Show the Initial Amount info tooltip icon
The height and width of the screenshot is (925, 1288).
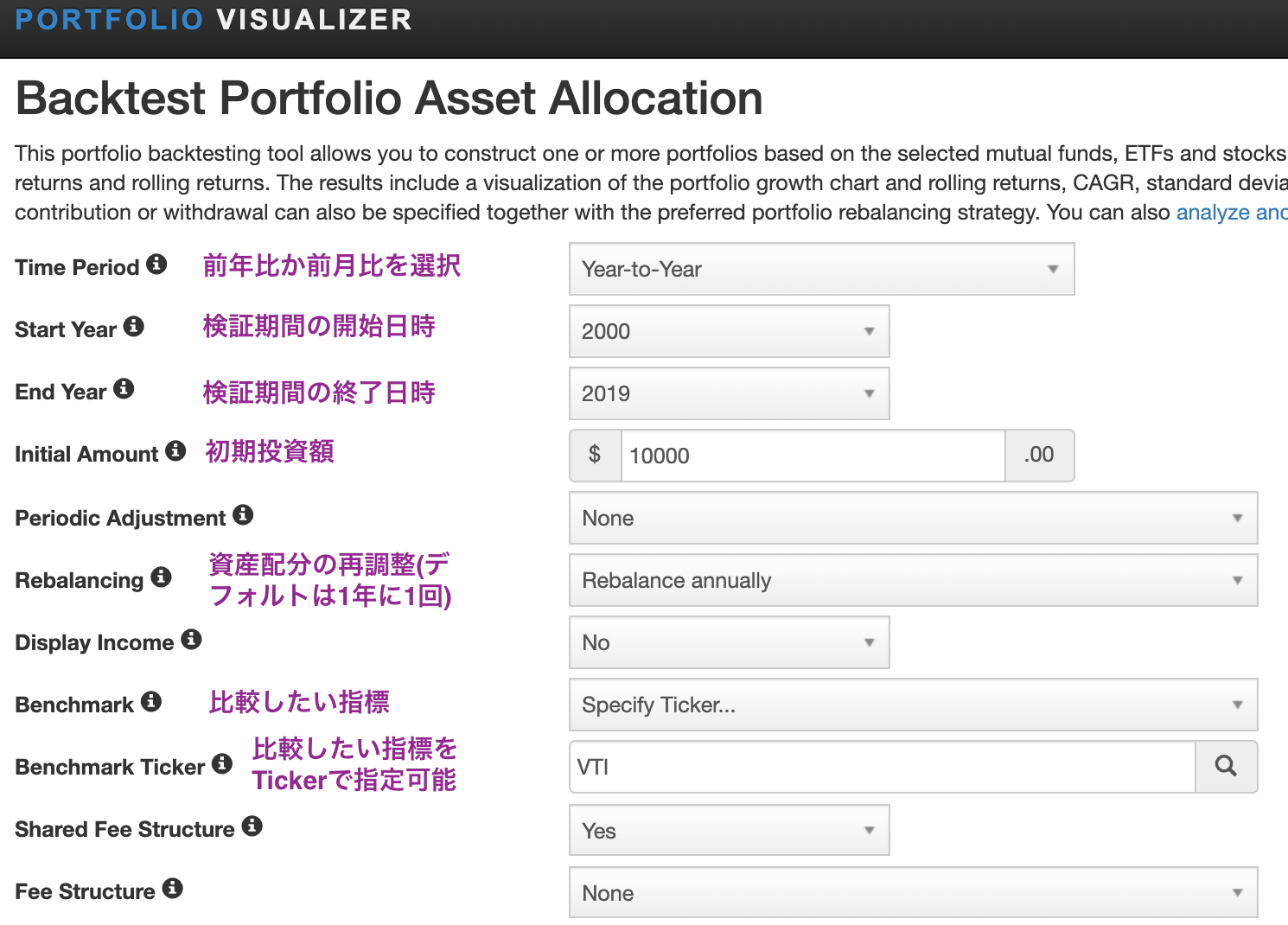point(175,451)
